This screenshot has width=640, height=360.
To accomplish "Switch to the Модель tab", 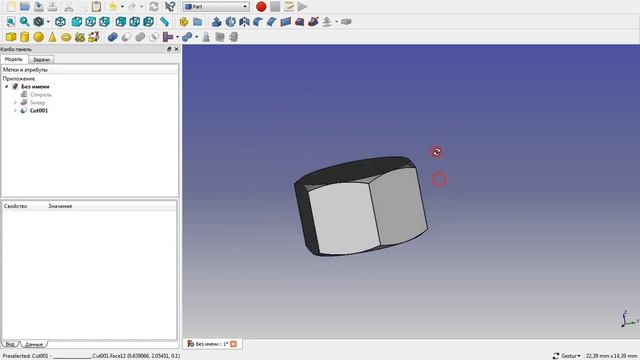I will (x=14, y=59).
